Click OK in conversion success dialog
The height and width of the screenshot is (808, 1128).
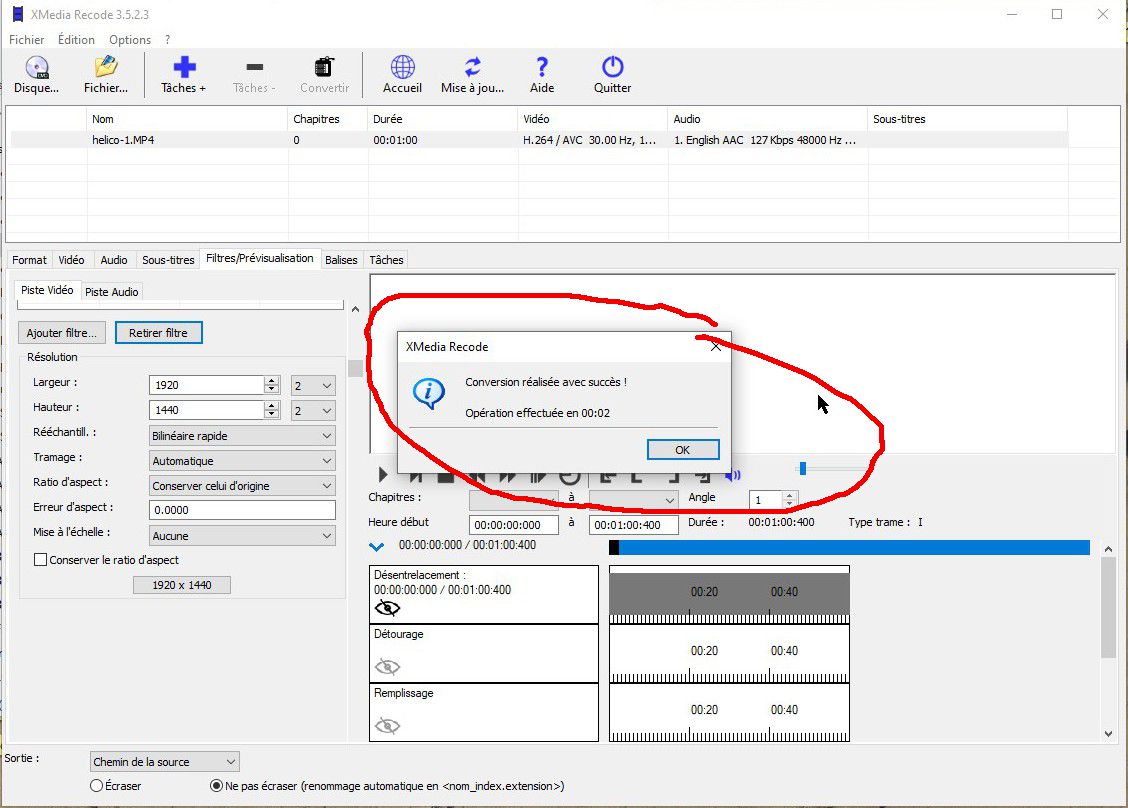coord(683,450)
